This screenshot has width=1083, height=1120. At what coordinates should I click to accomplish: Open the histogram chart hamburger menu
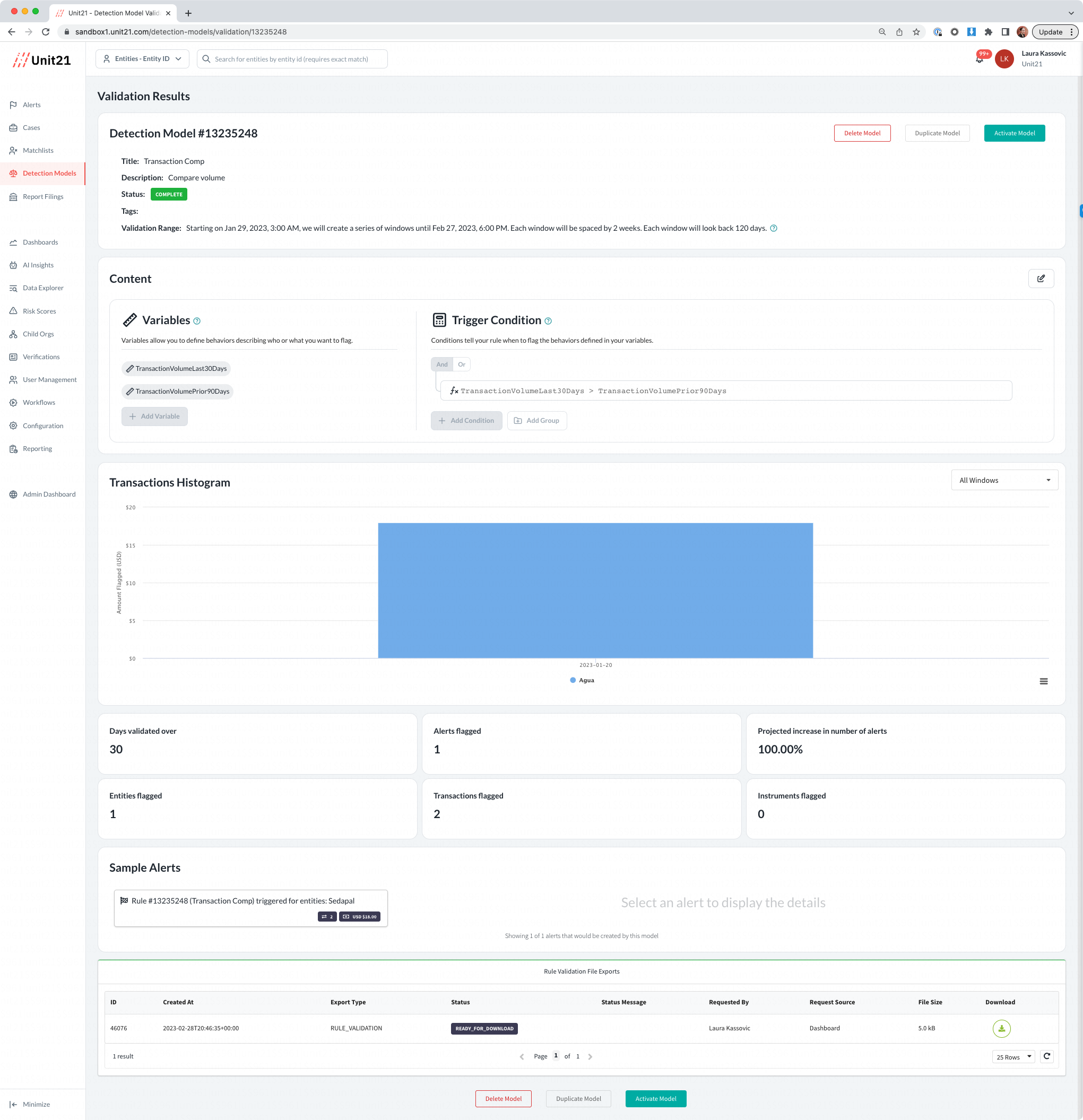(1044, 681)
